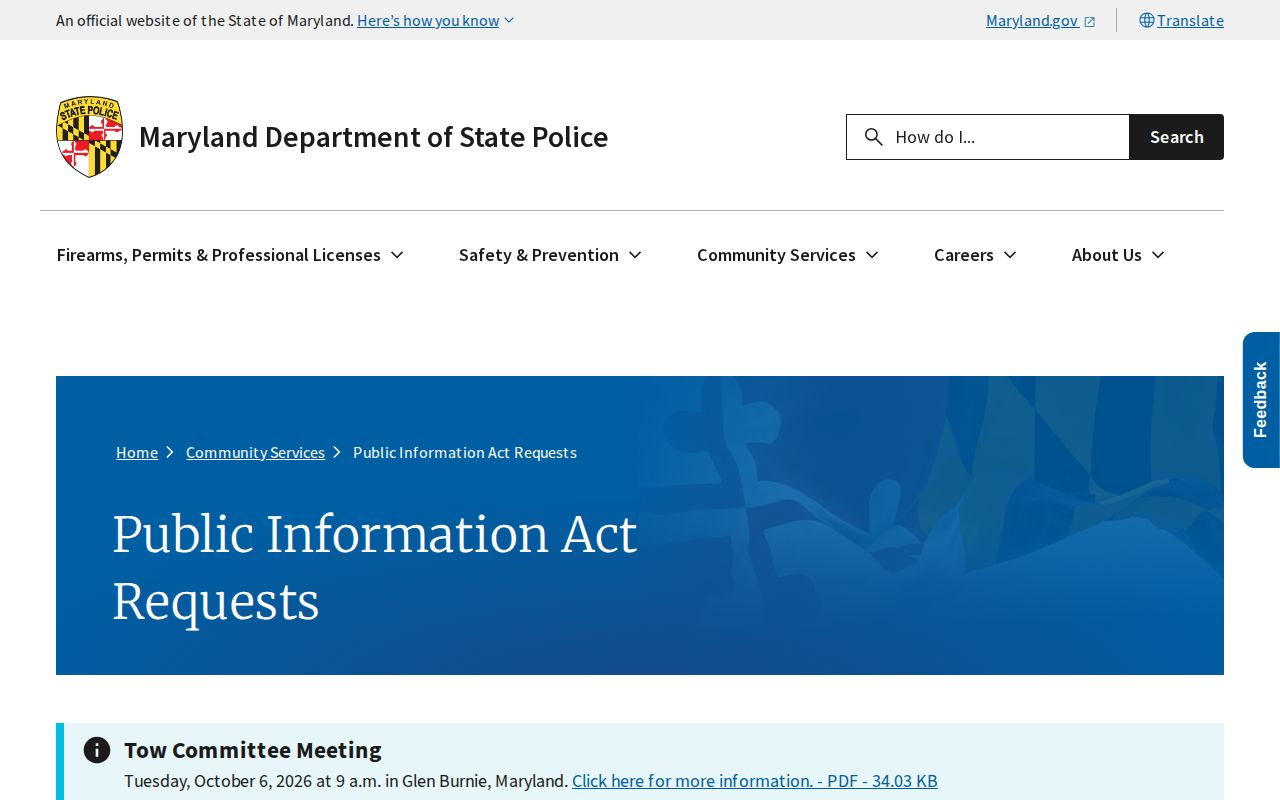Expand the Safety & Prevention chevron
This screenshot has height=800, width=1280.
[635, 255]
